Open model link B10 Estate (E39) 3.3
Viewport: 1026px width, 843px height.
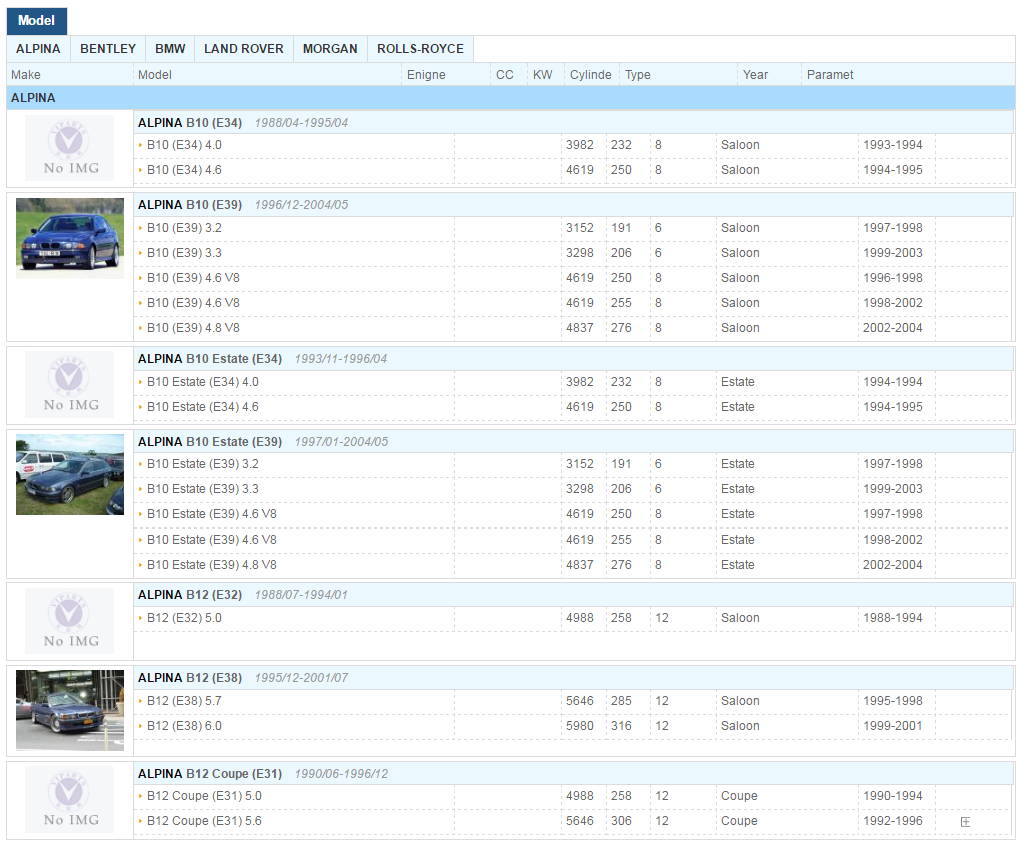click(203, 489)
